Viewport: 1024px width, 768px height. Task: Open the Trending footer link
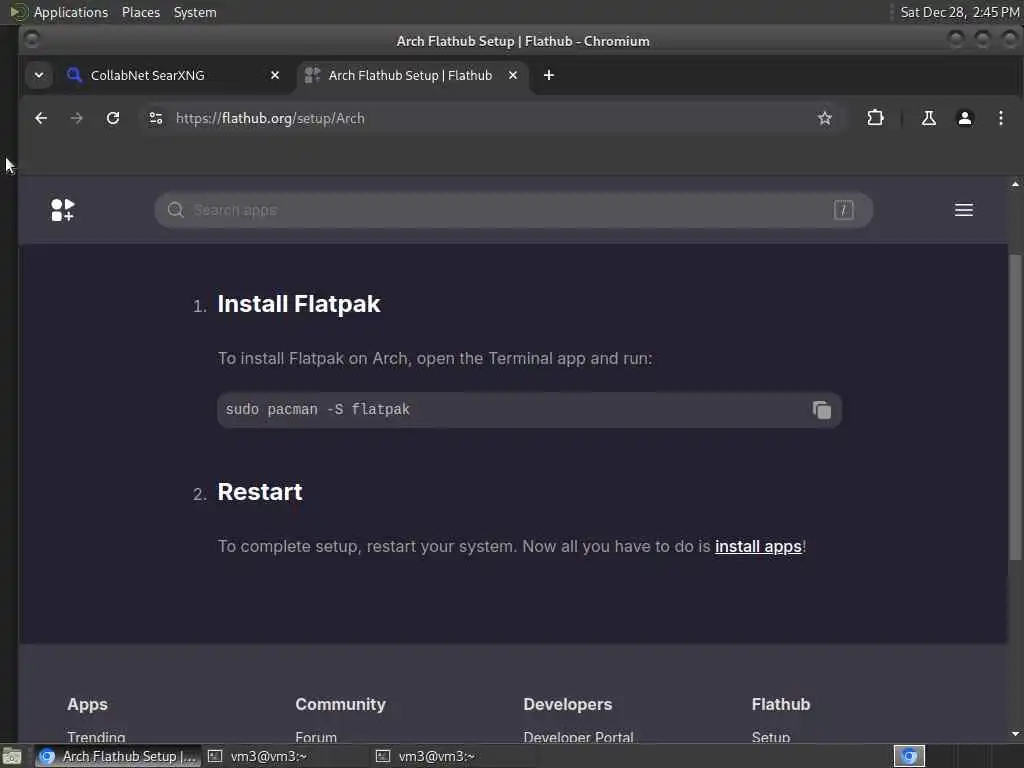(x=96, y=737)
